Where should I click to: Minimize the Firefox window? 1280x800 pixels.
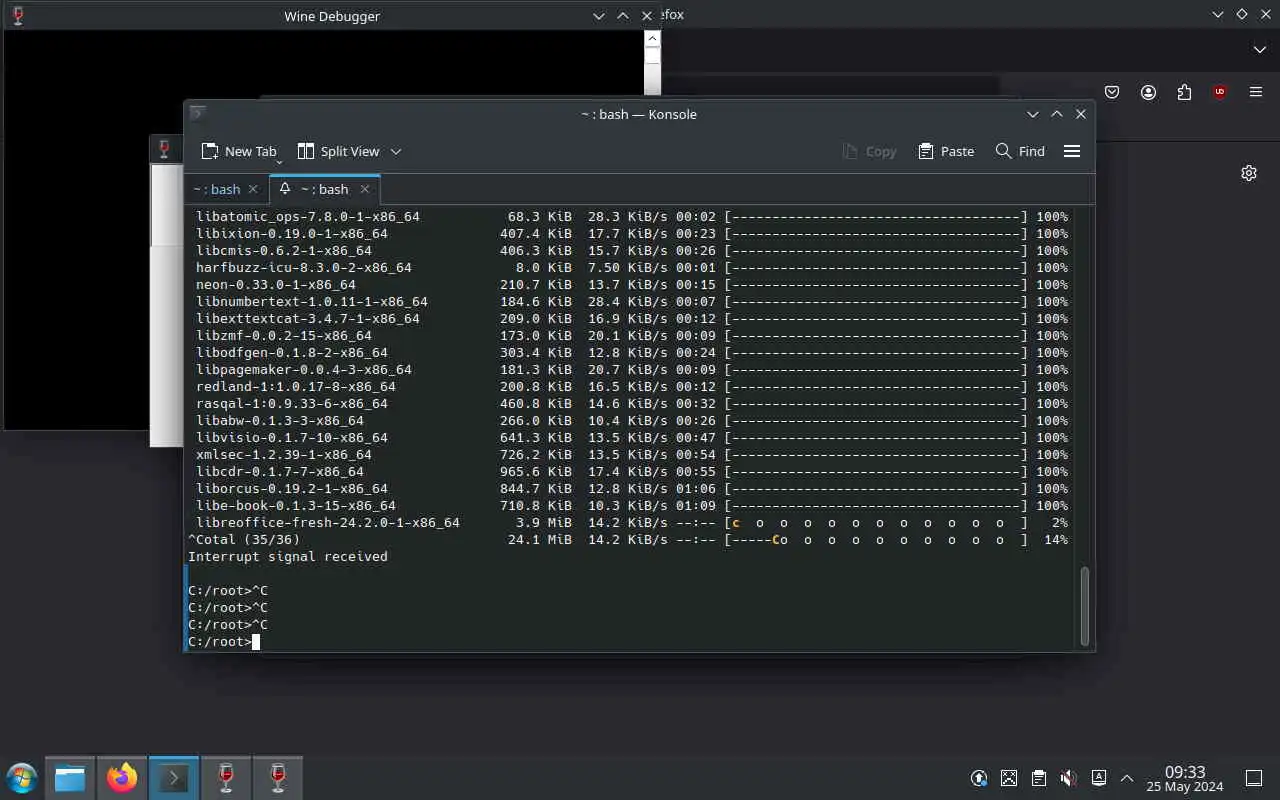point(1218,15)
